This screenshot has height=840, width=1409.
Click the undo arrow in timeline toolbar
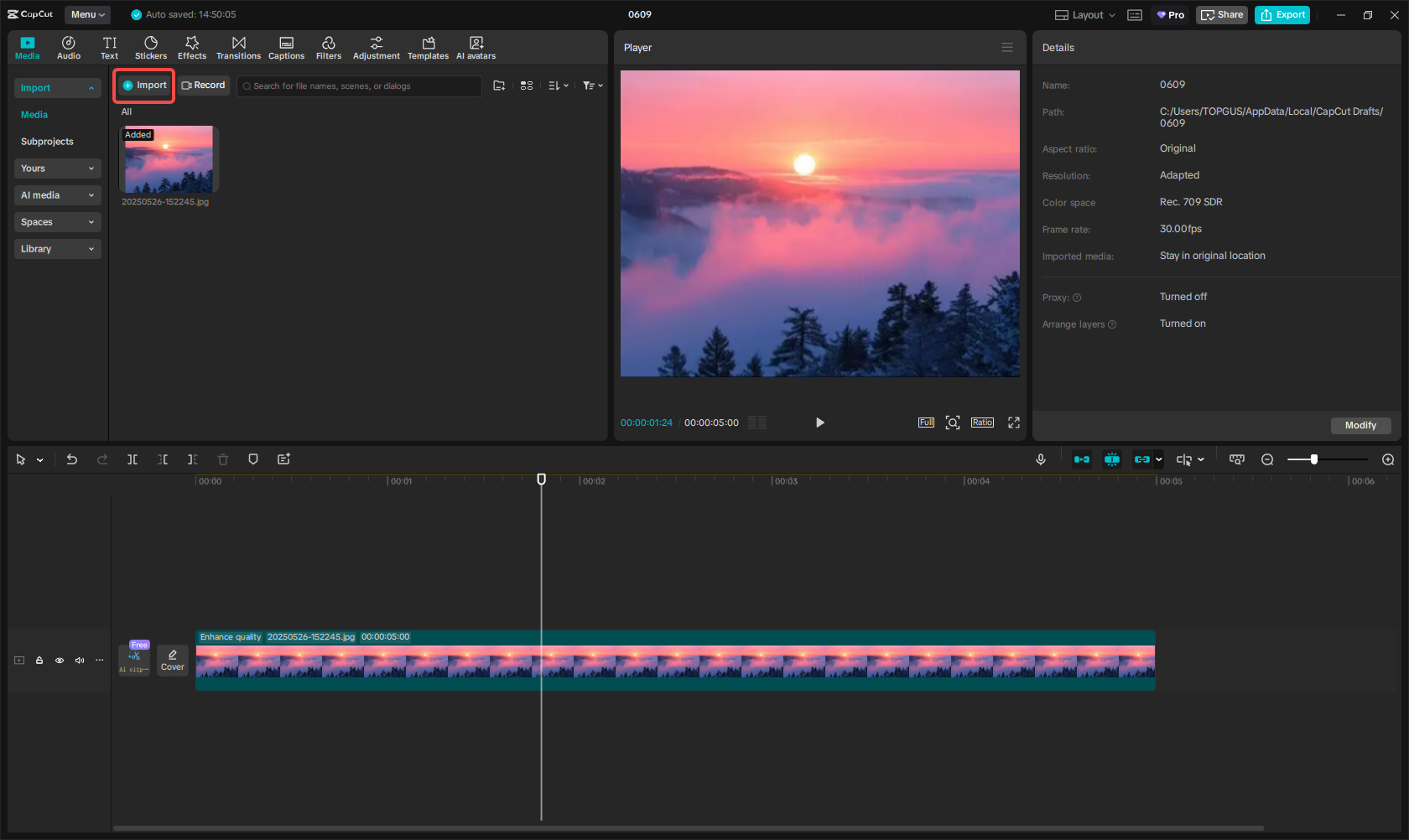[x=72, y=459]
